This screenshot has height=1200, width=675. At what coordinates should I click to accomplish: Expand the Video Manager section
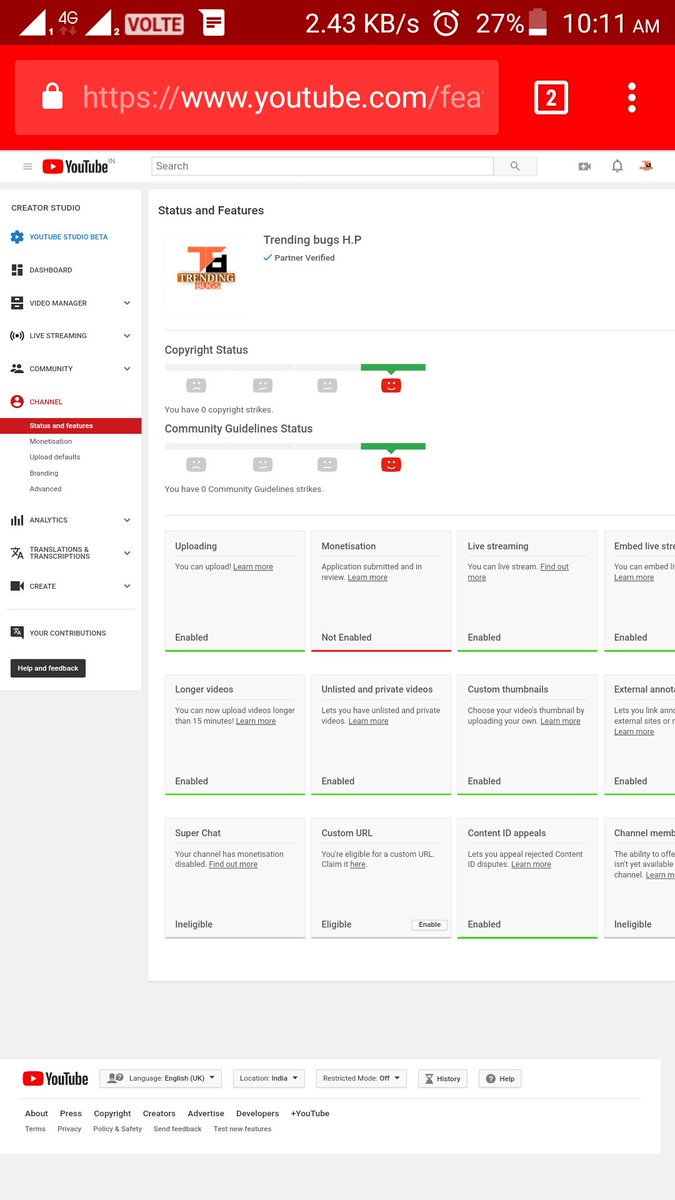[x=127, y=303]
